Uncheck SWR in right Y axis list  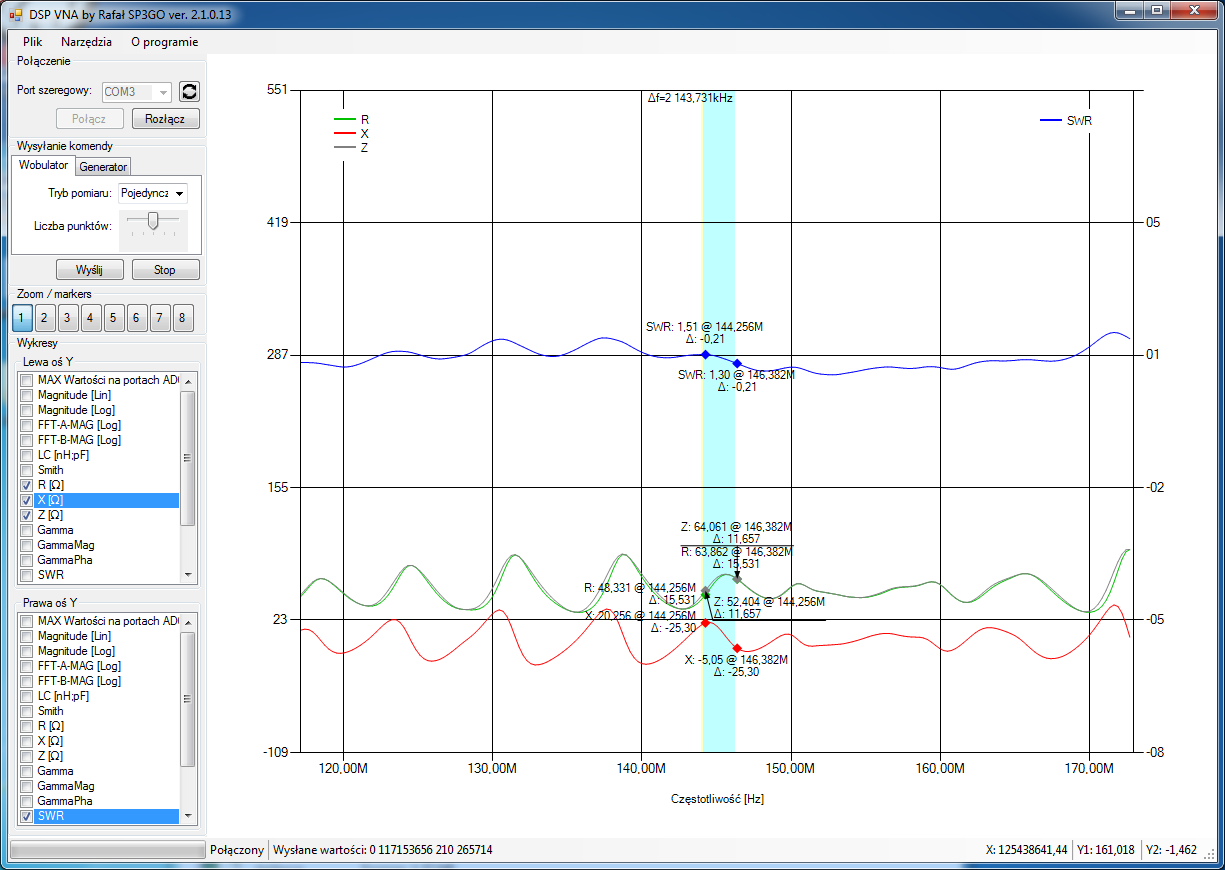coord(27,817)
